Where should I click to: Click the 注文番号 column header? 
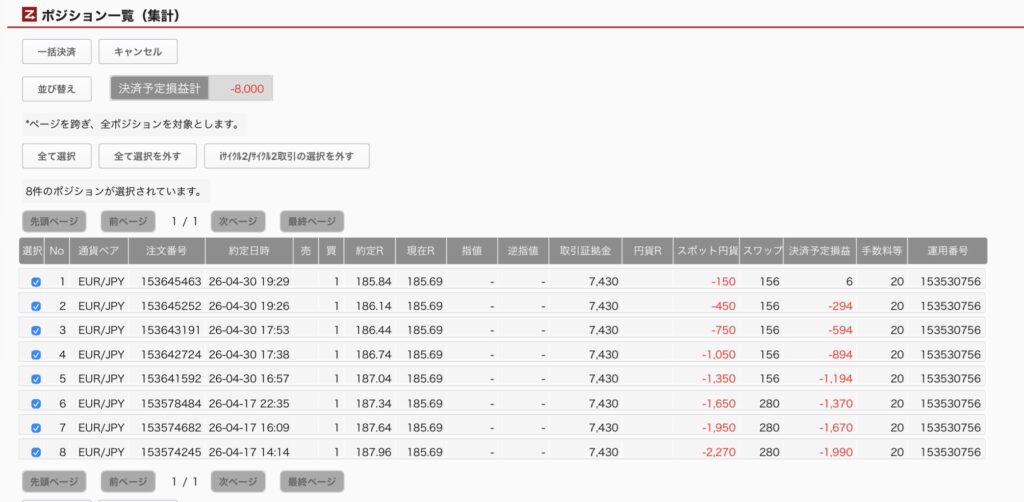click(167, 251)
